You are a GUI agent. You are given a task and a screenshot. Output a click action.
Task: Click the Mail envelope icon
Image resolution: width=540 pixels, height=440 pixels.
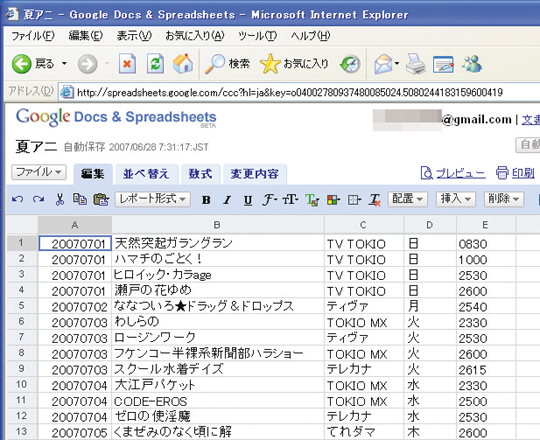point(384,64)
